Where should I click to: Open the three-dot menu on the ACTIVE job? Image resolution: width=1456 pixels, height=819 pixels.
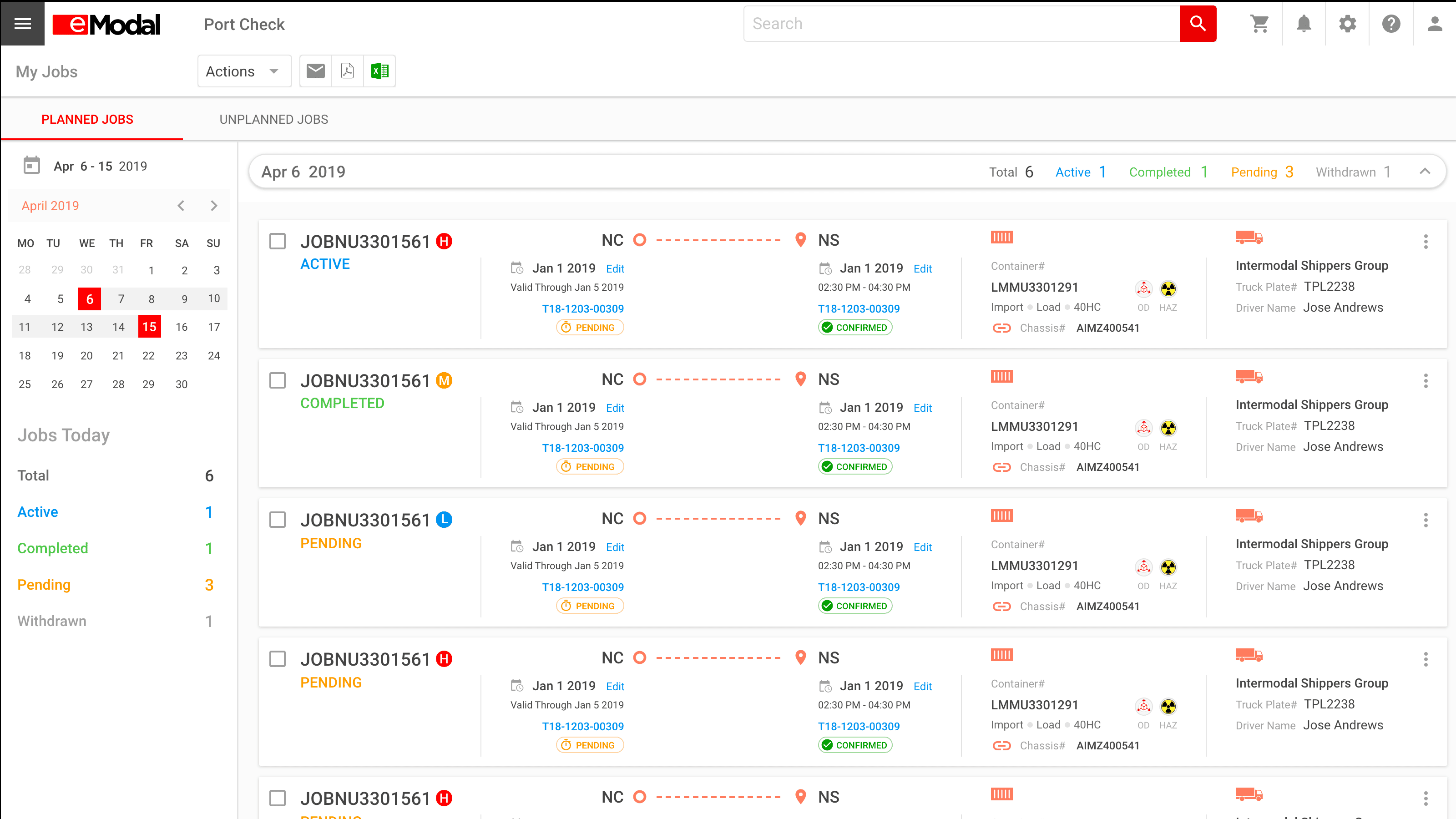coord(1425,242)
